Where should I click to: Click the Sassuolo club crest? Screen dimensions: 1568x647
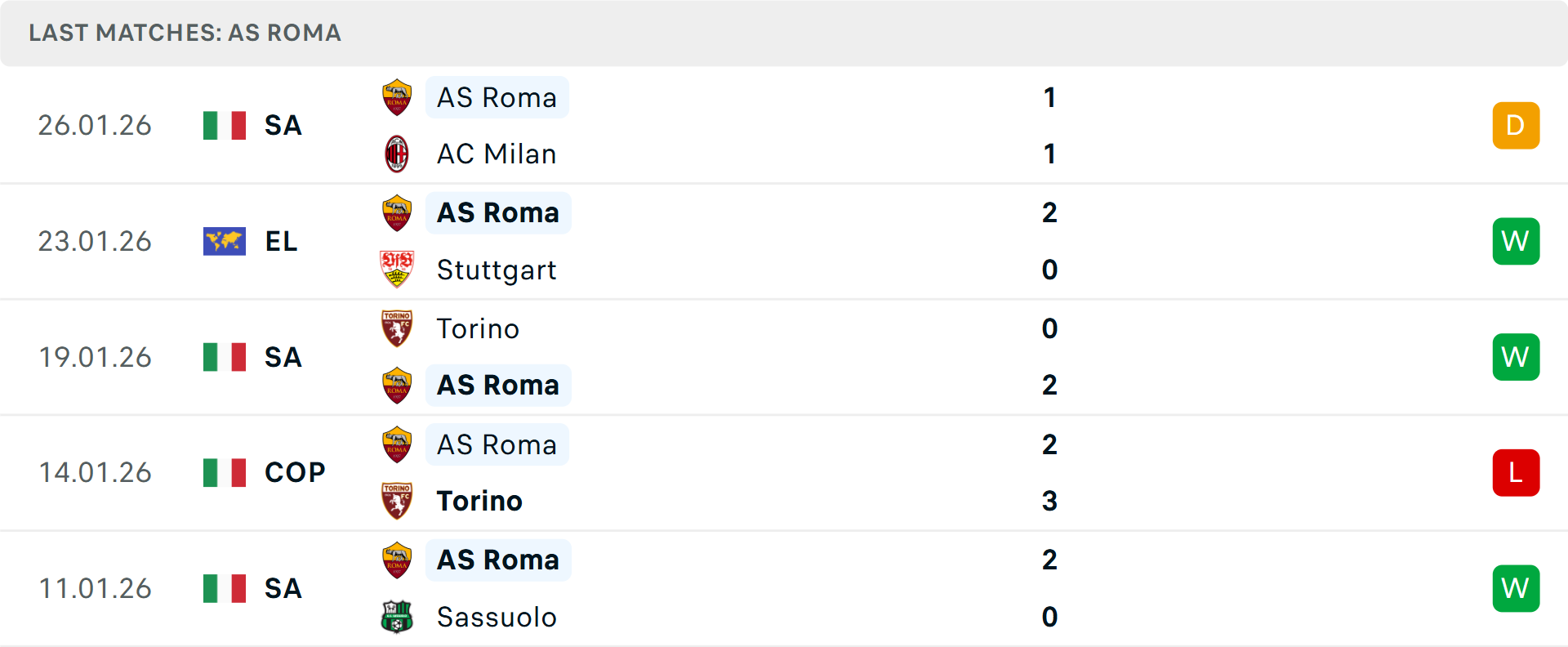397,617
